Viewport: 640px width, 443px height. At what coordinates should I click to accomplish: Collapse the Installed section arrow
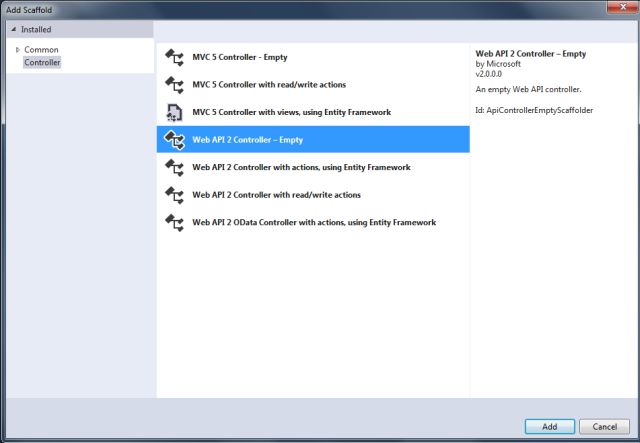coord(13,29)
